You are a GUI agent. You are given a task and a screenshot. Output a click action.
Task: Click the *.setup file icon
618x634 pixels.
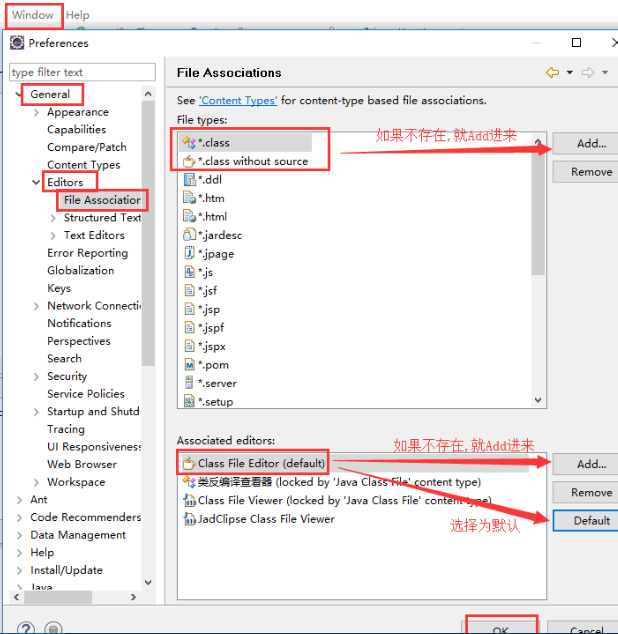click(x=189, y=401)
